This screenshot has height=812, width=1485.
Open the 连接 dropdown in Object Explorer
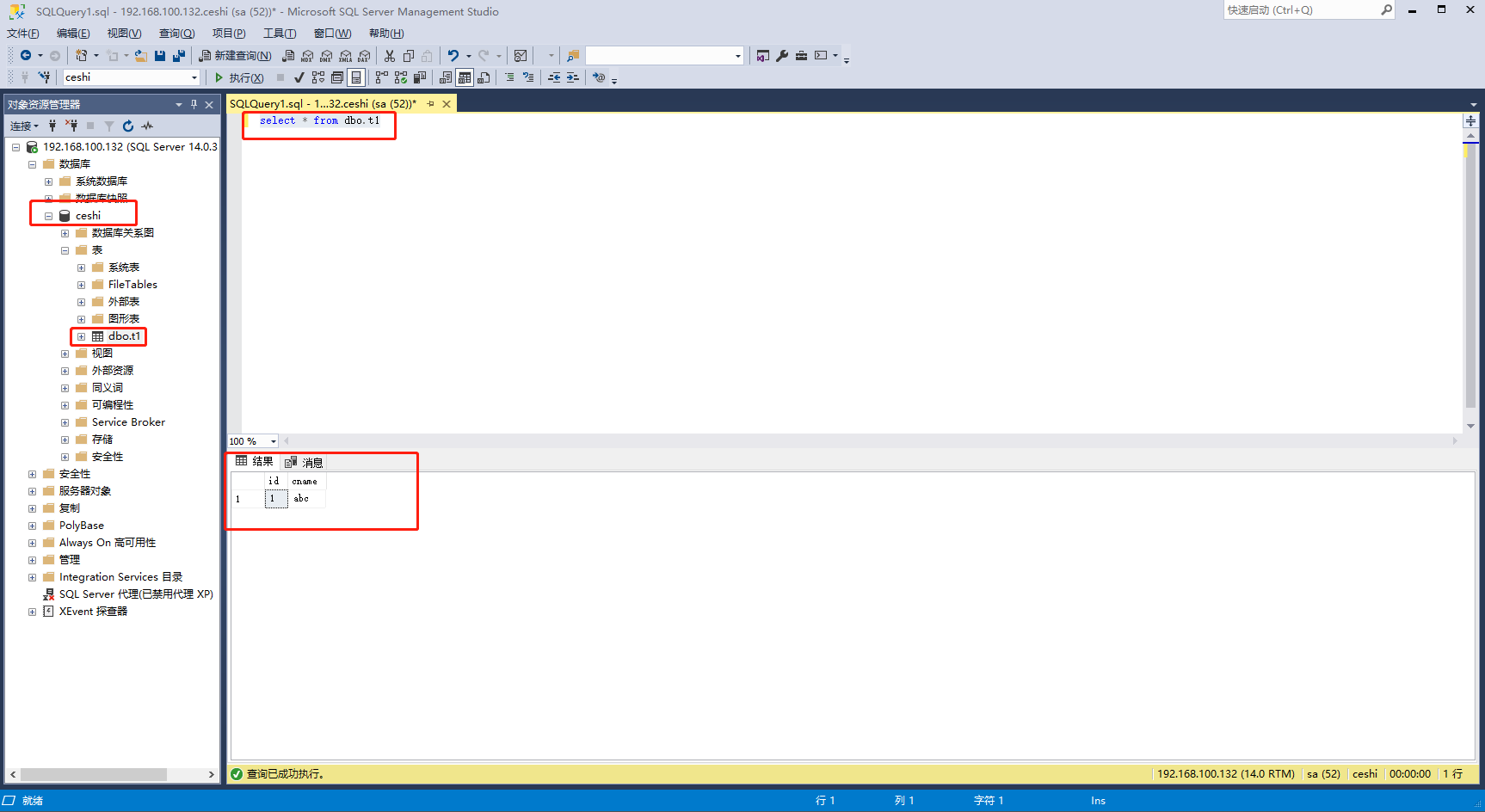point(24,126)
